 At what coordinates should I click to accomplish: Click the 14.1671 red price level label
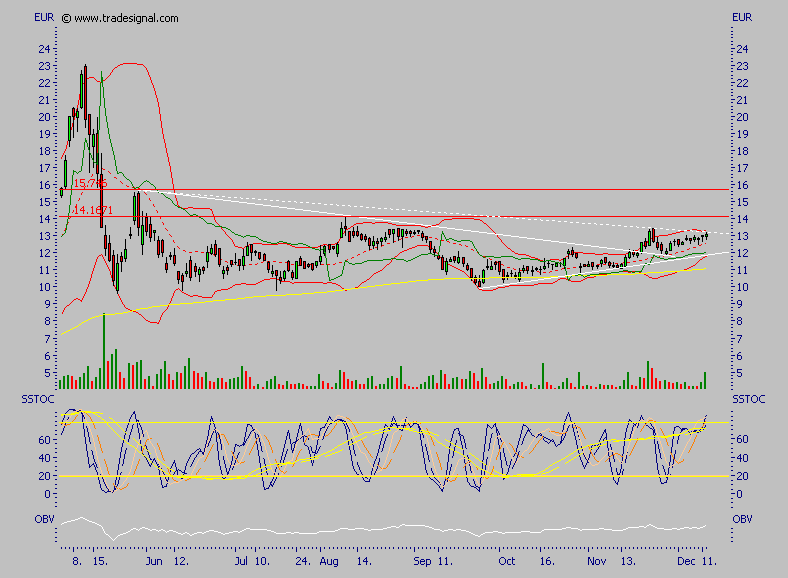pos(92,210)
